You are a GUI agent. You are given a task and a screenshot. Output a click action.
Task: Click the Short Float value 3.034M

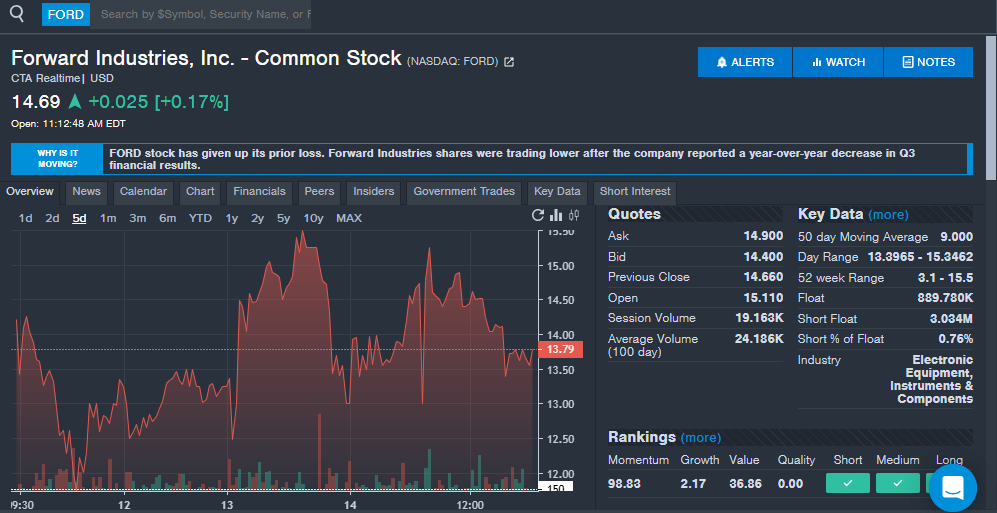[x=951, y=318]
